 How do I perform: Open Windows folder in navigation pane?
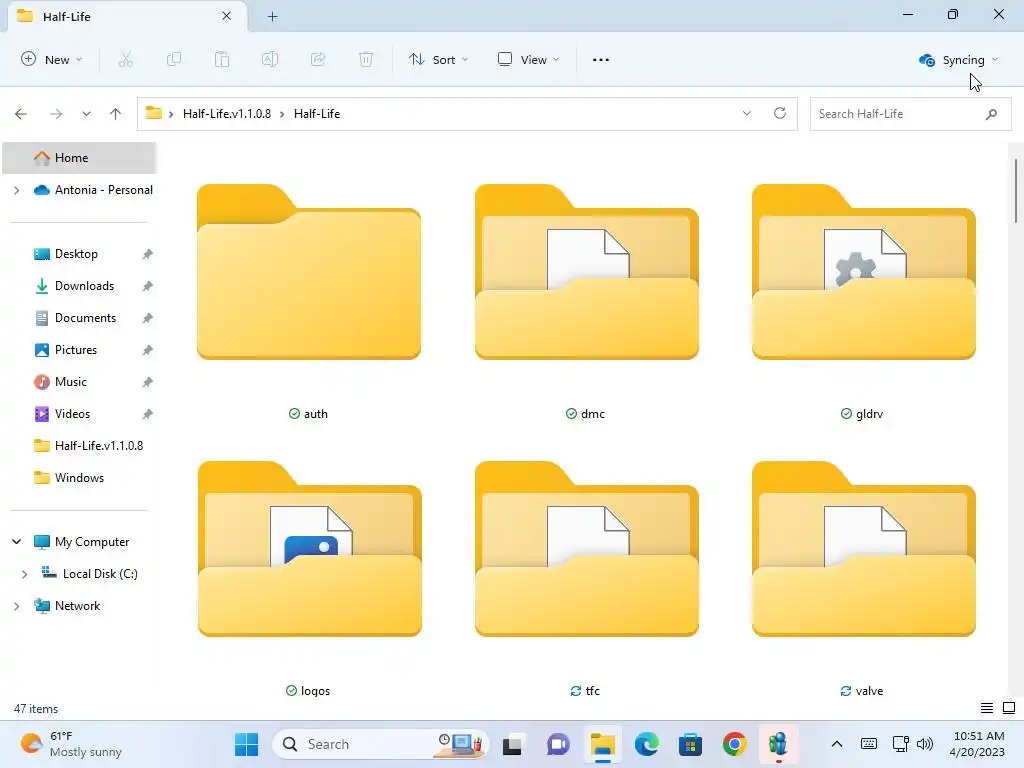coord(79,478)
